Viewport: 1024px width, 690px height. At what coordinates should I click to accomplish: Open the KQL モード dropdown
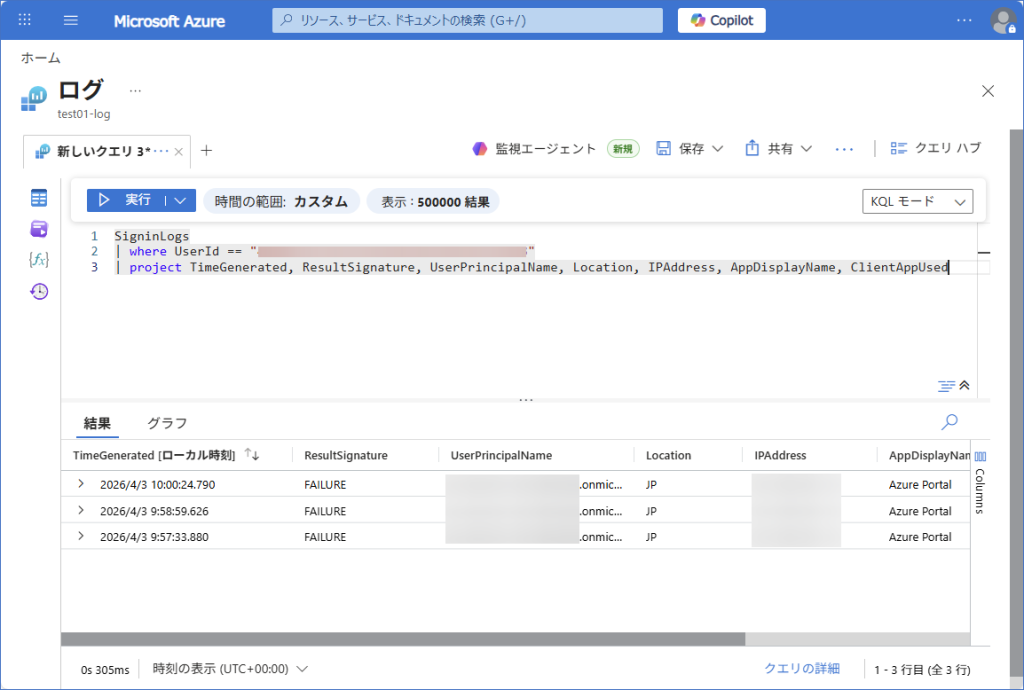point(917,201)
